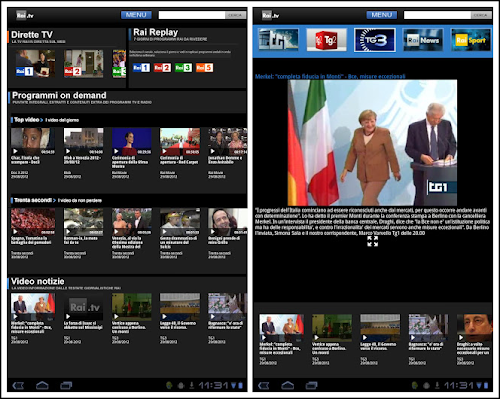Play the Draghi video in right bottom strip
The height and width of the screenshot is (399, 500).
pos(474,328)
